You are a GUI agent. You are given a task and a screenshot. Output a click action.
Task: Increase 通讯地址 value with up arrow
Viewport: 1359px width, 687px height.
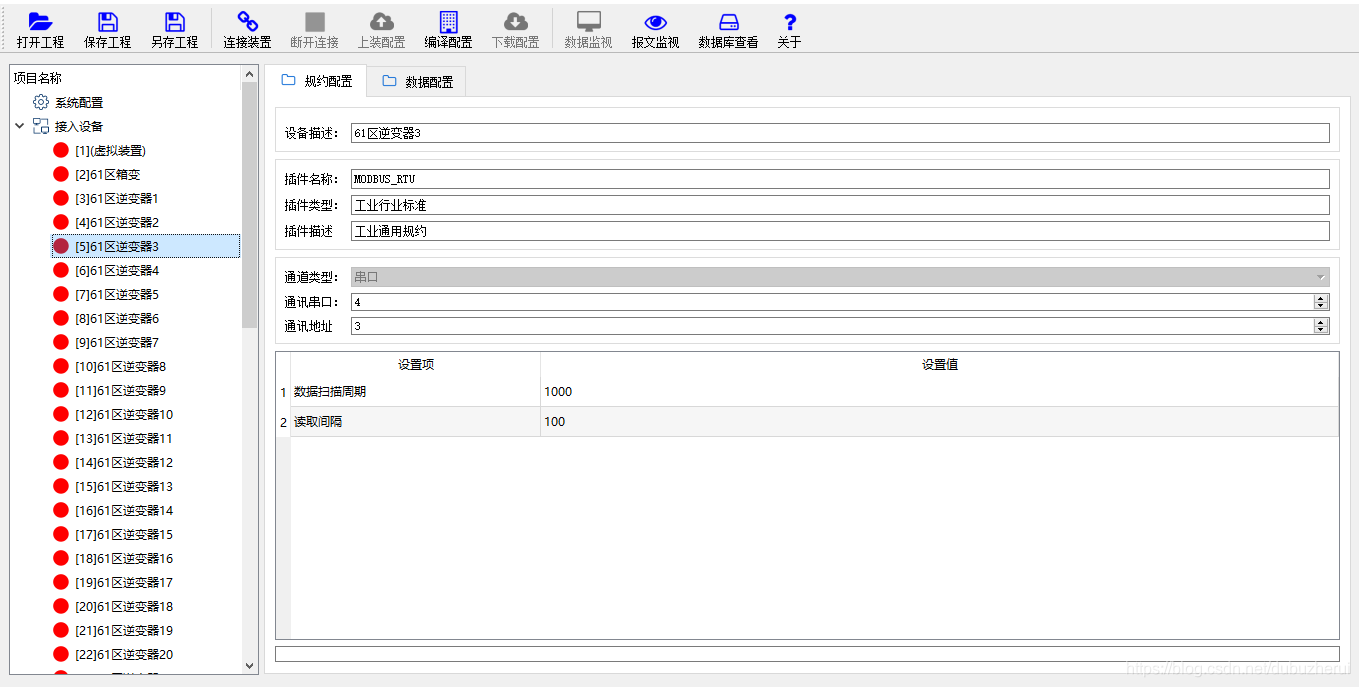(1322, 322)
